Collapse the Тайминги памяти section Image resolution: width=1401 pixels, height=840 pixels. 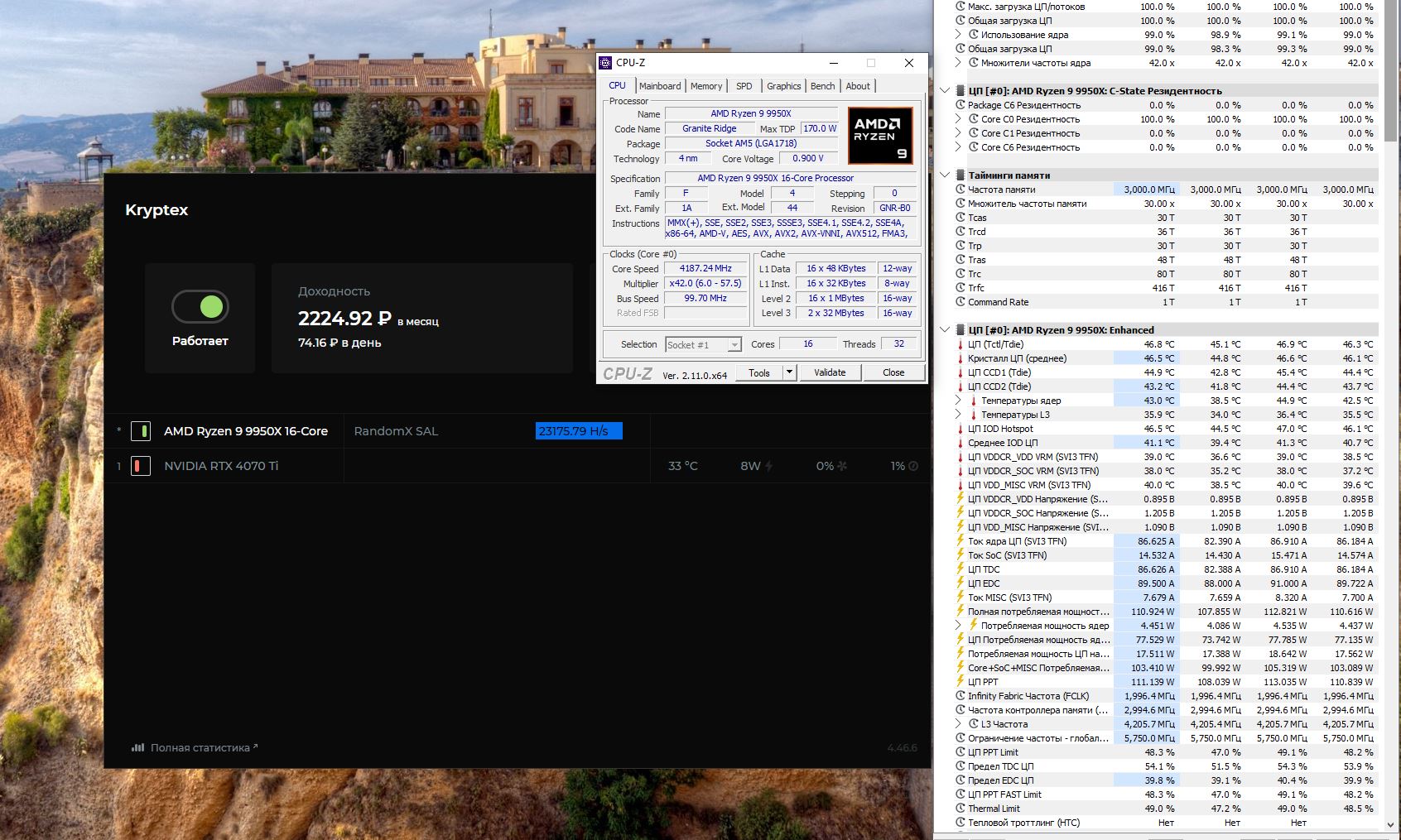click(x=946, y=175)
